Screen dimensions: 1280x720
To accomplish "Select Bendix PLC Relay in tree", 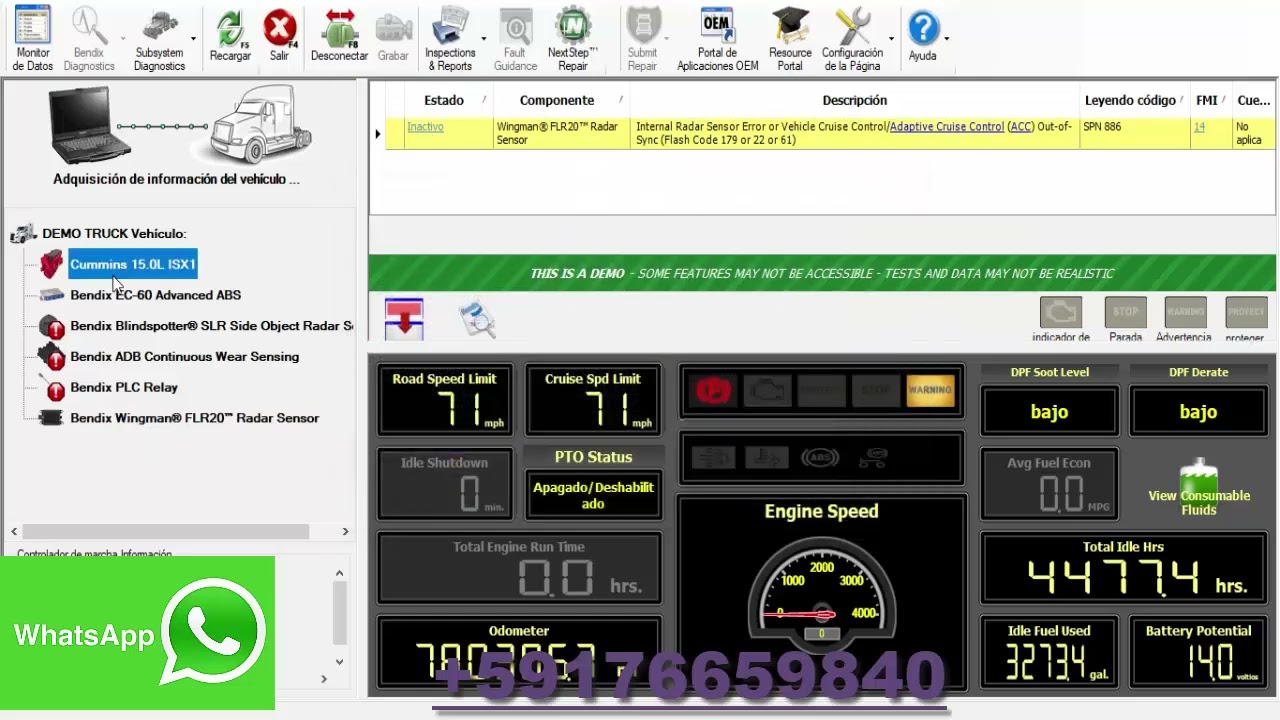I will click(124, 387).
